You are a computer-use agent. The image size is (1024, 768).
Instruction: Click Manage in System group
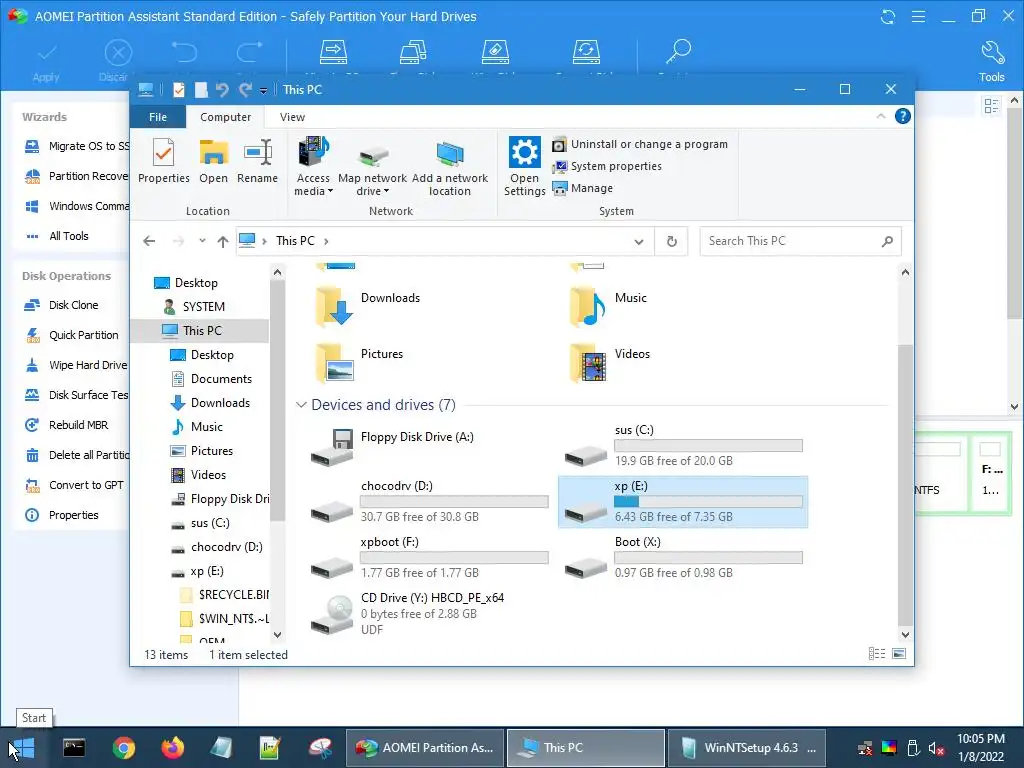[583, 188]
